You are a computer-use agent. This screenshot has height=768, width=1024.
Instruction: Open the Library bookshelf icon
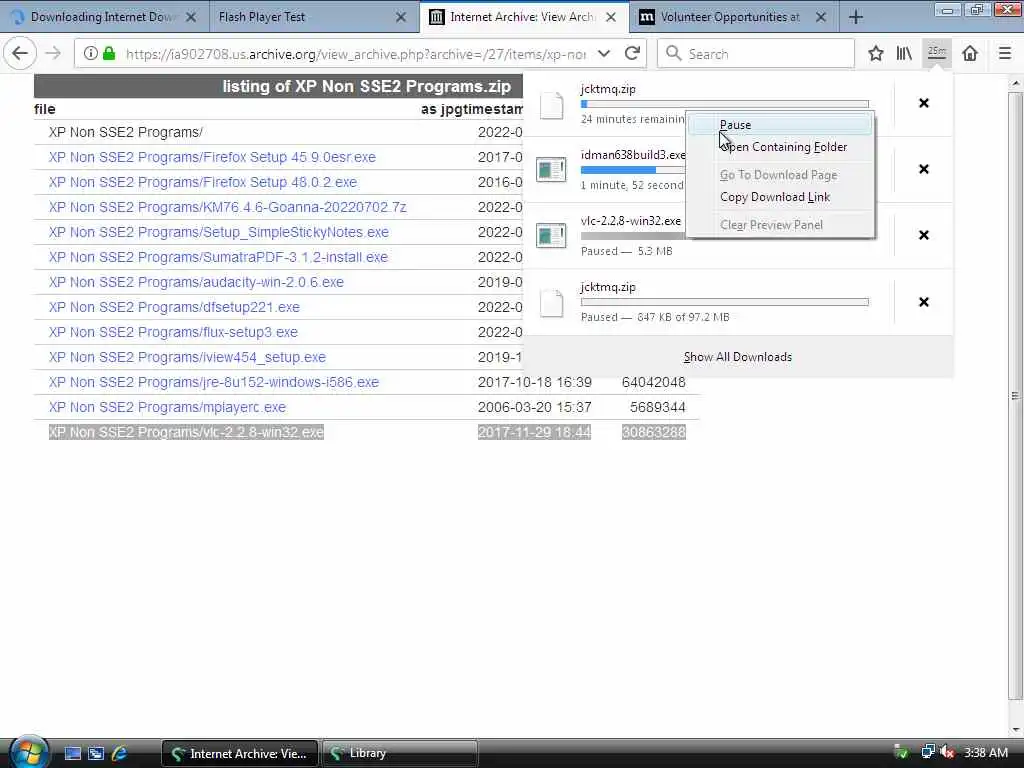pyautogui.click(x=904, y=54)
